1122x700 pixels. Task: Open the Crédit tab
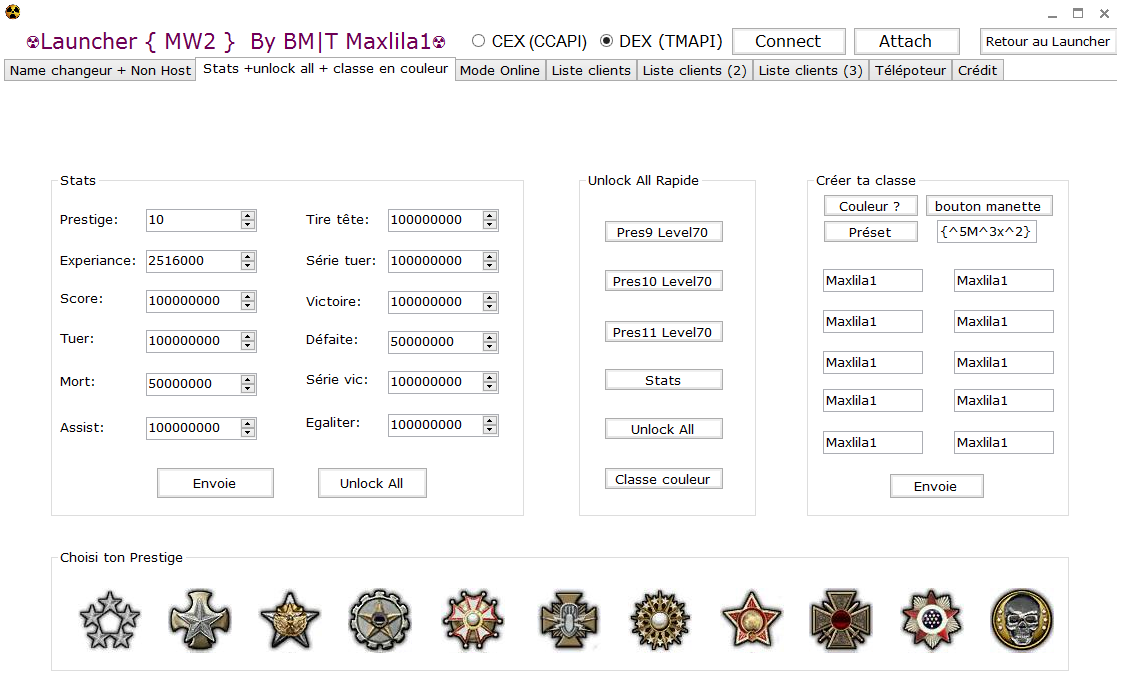click(x=977, y=70)
